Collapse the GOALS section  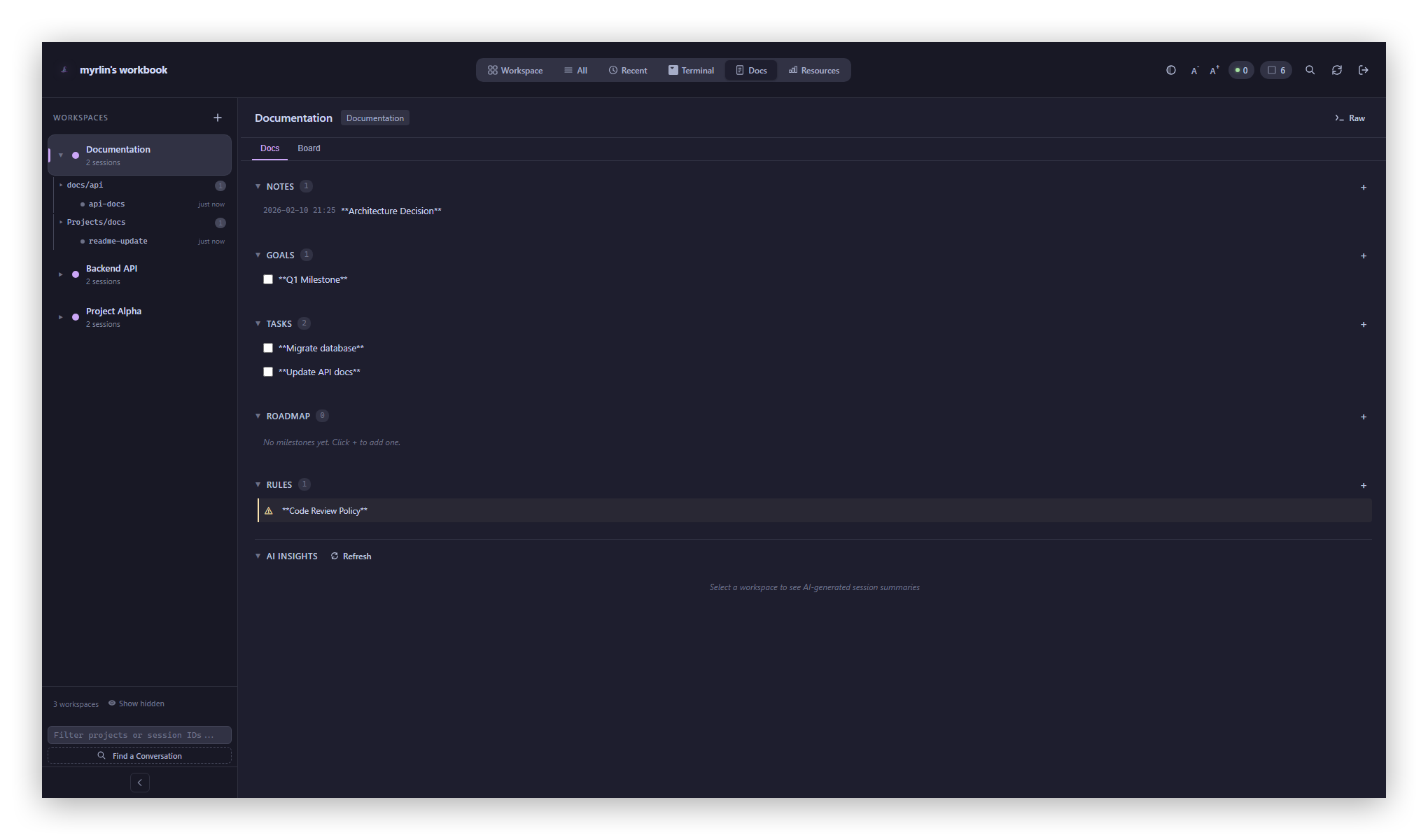258,255
